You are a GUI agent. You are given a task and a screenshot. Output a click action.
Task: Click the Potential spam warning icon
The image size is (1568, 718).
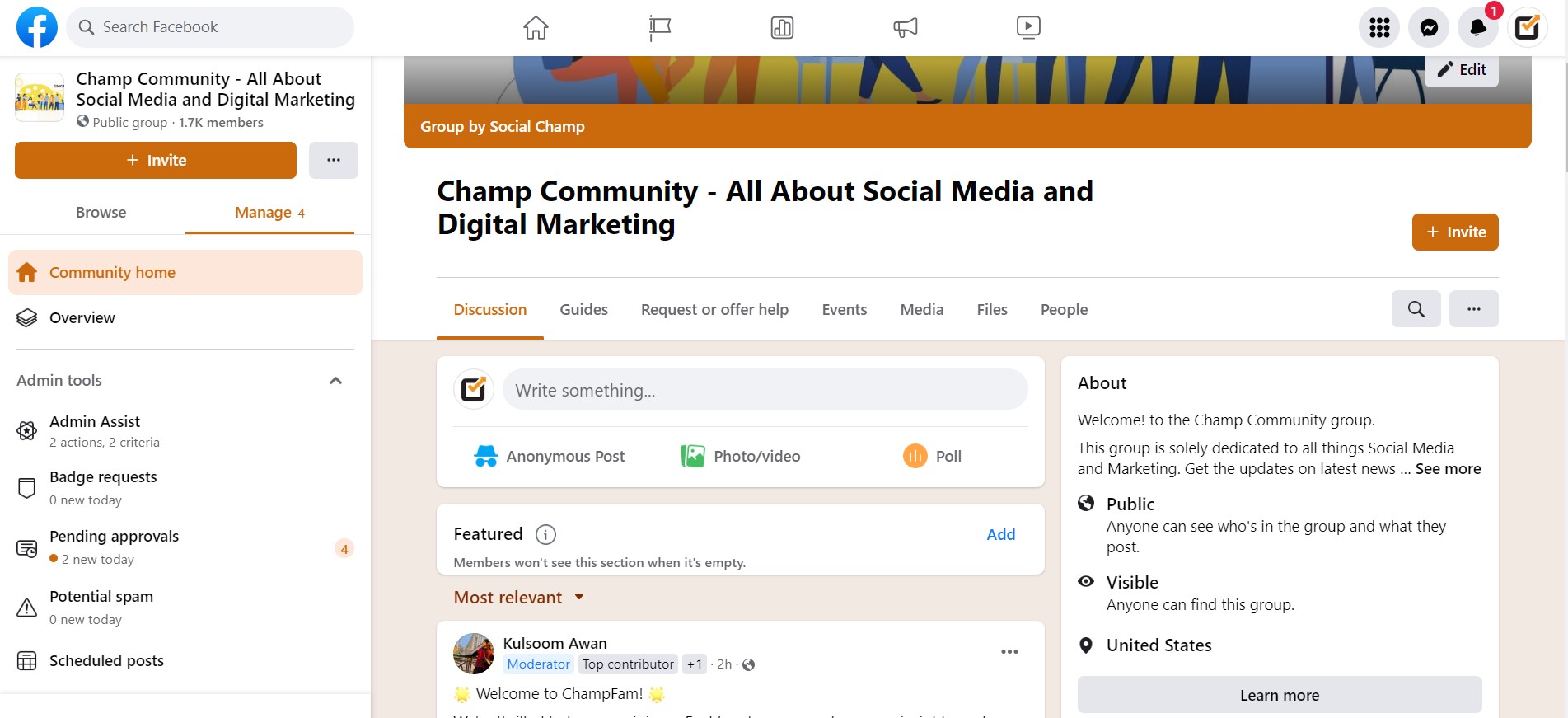[27, 608]
